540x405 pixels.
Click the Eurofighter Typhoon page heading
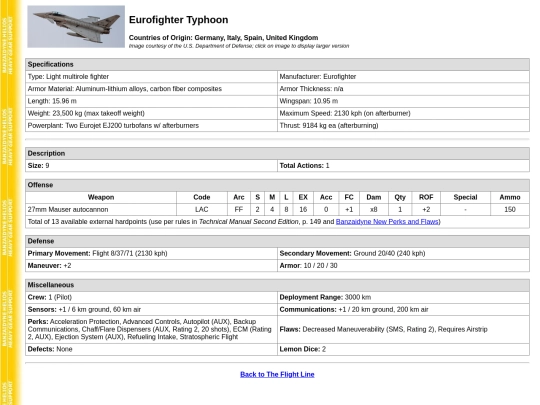pos(178,20)
